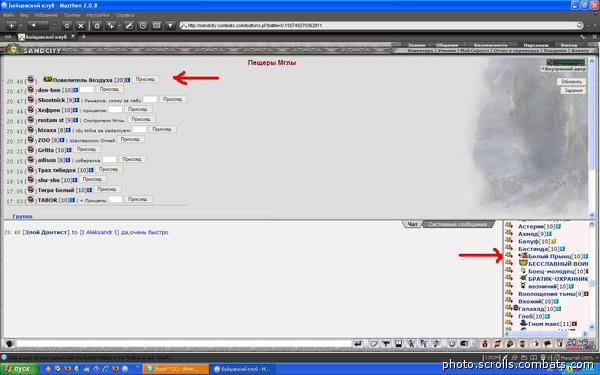Click Присоед. button for hixaxa
The image size is (600, 375).
(x=162, y=129)
